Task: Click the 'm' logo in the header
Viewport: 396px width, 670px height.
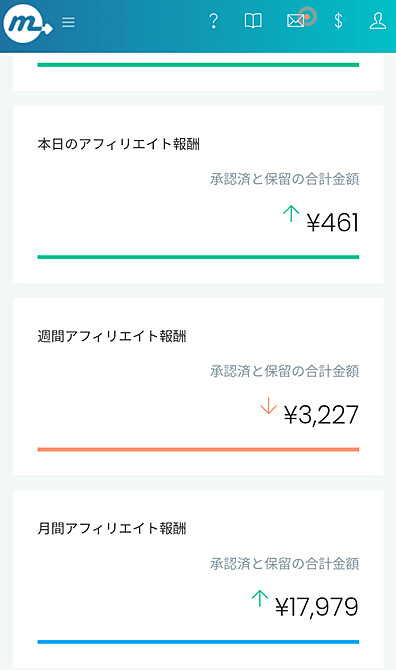Action: click(27, 24)
